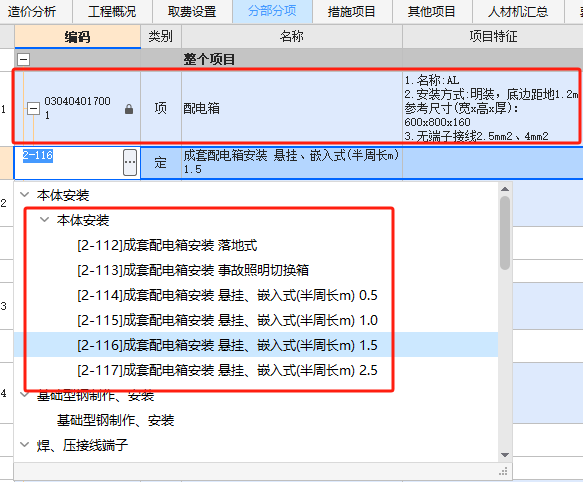Collapse the 基础型钢制作、安装 group chevron
This screenshot has height=482, width=583.
click(25, 395)
